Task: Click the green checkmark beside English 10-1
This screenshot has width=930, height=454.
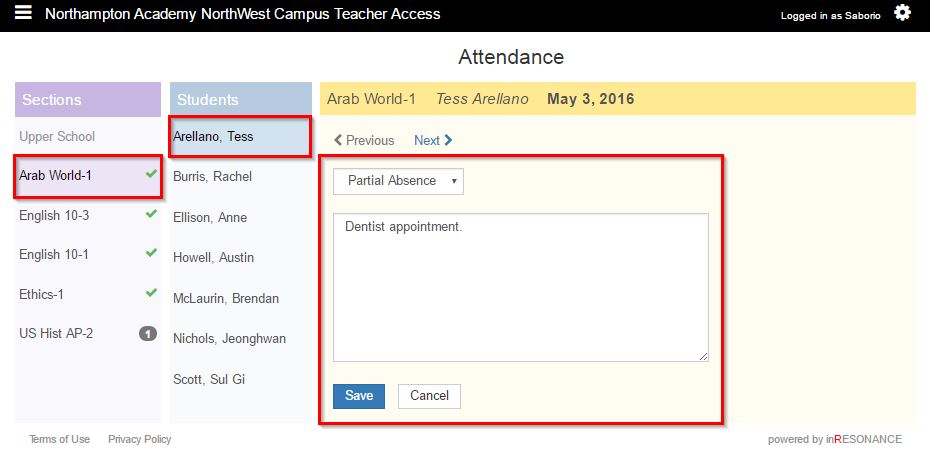Action: 151,253
